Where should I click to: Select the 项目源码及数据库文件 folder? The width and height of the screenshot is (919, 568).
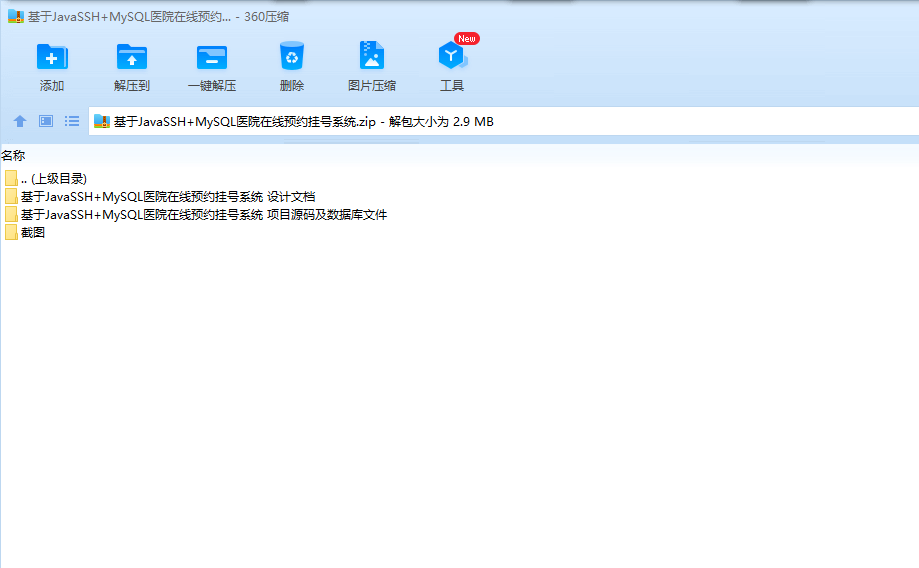(x=196, y=215)
